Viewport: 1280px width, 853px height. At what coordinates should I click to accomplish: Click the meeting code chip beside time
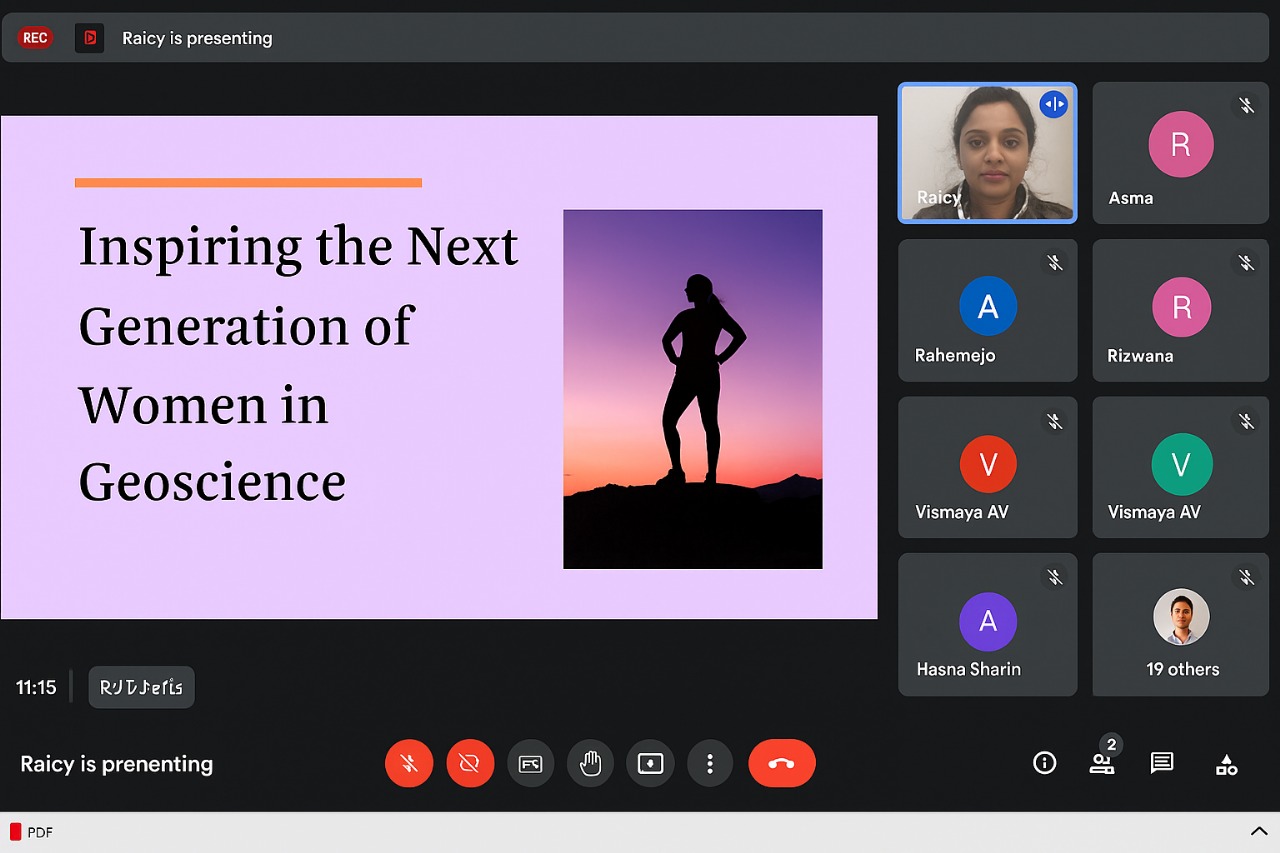[x=141, y=688]
